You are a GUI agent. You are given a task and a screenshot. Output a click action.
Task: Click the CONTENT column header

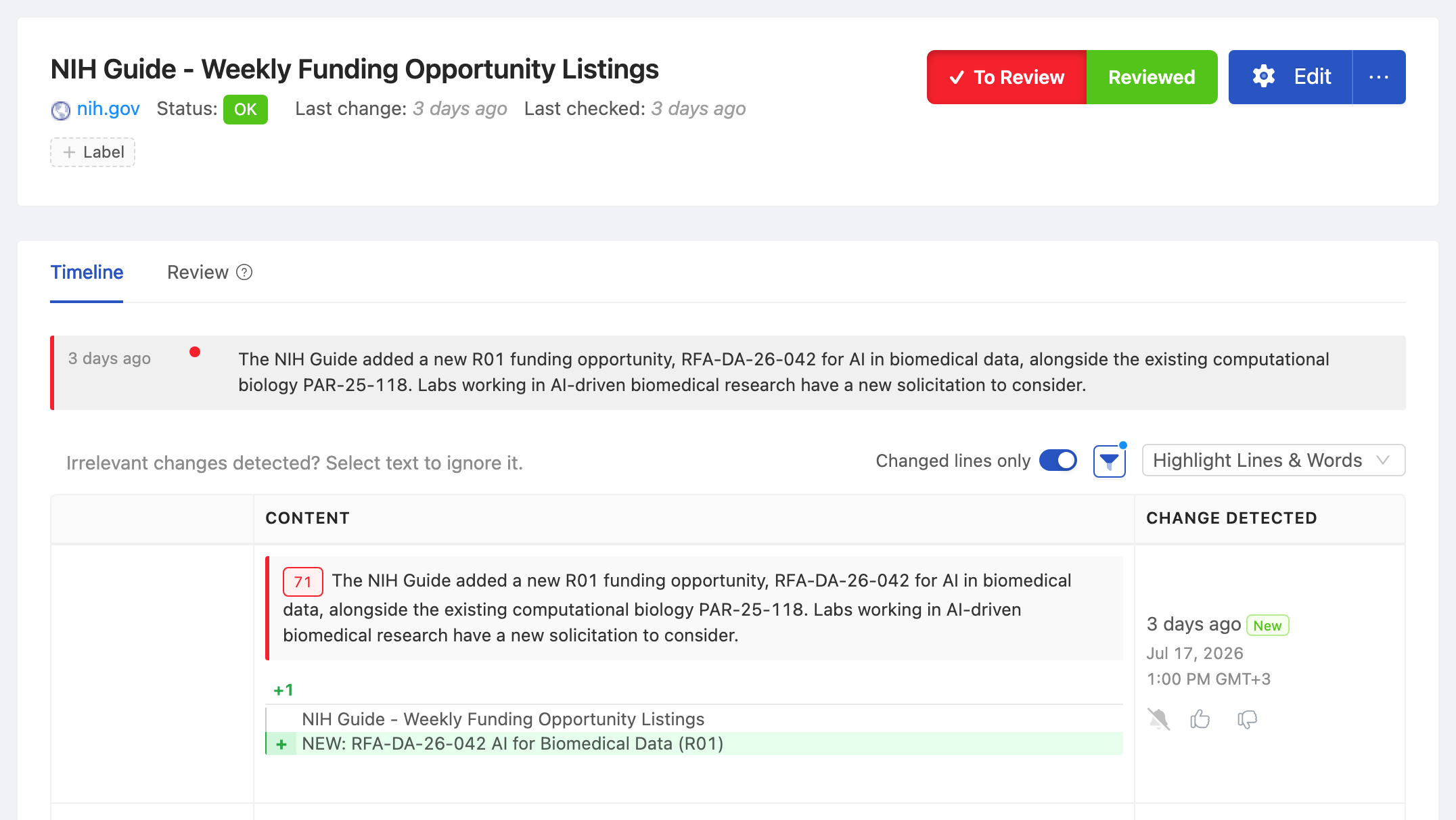click(x=307, y=518)
